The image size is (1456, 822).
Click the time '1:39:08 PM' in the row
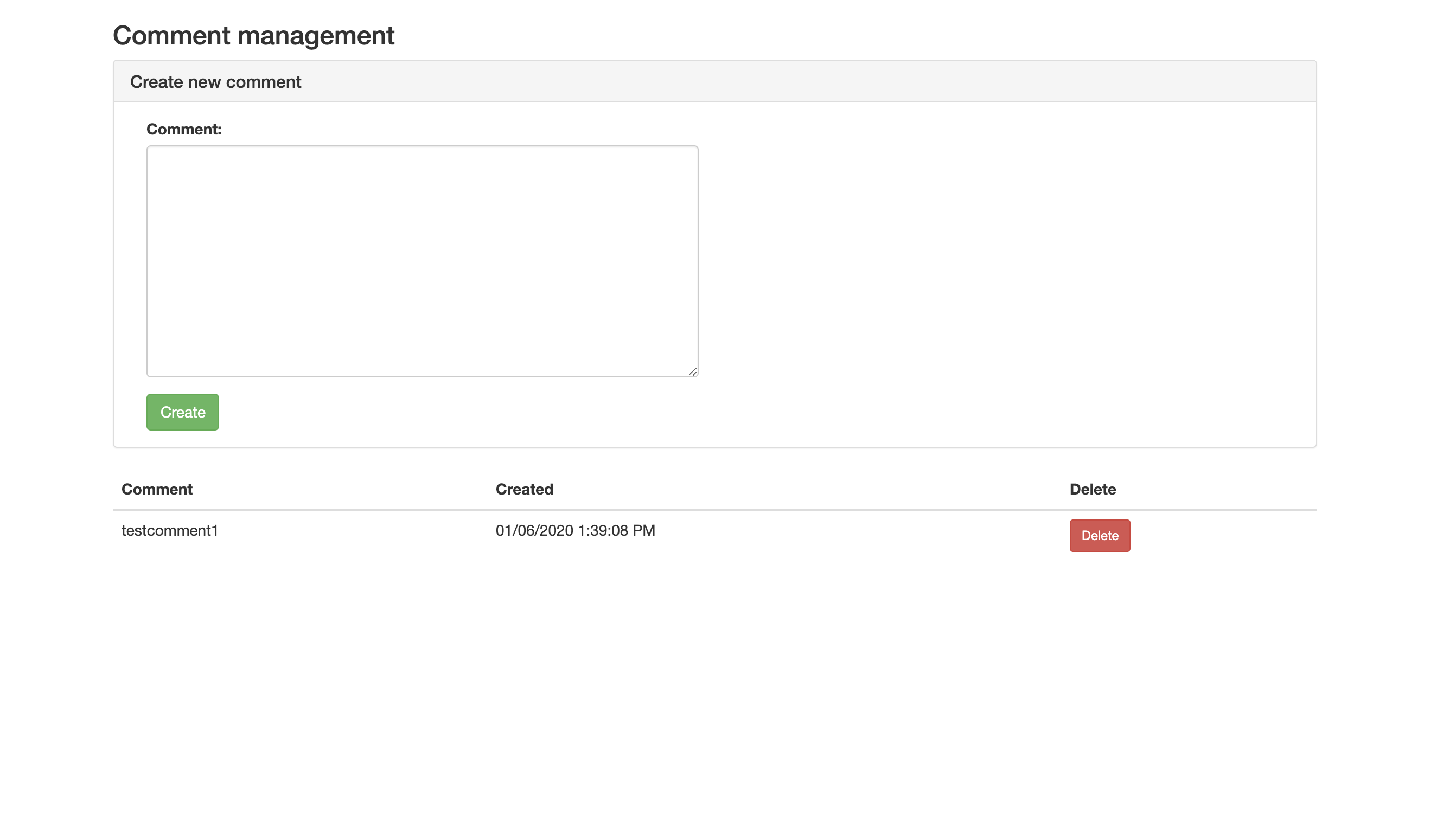click(x=616, y=530)
